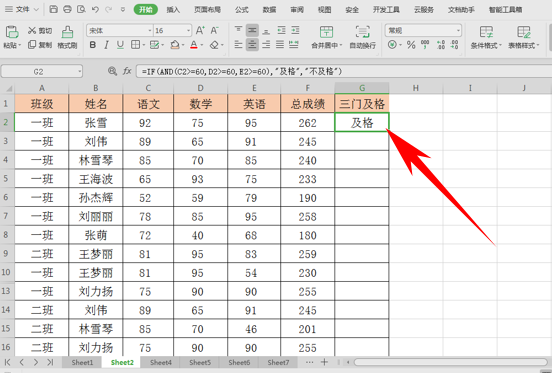Click the horizontal scrollbar
Image resolution: width=553 pixels, height=373 pixels.
[x=450, y=362]
